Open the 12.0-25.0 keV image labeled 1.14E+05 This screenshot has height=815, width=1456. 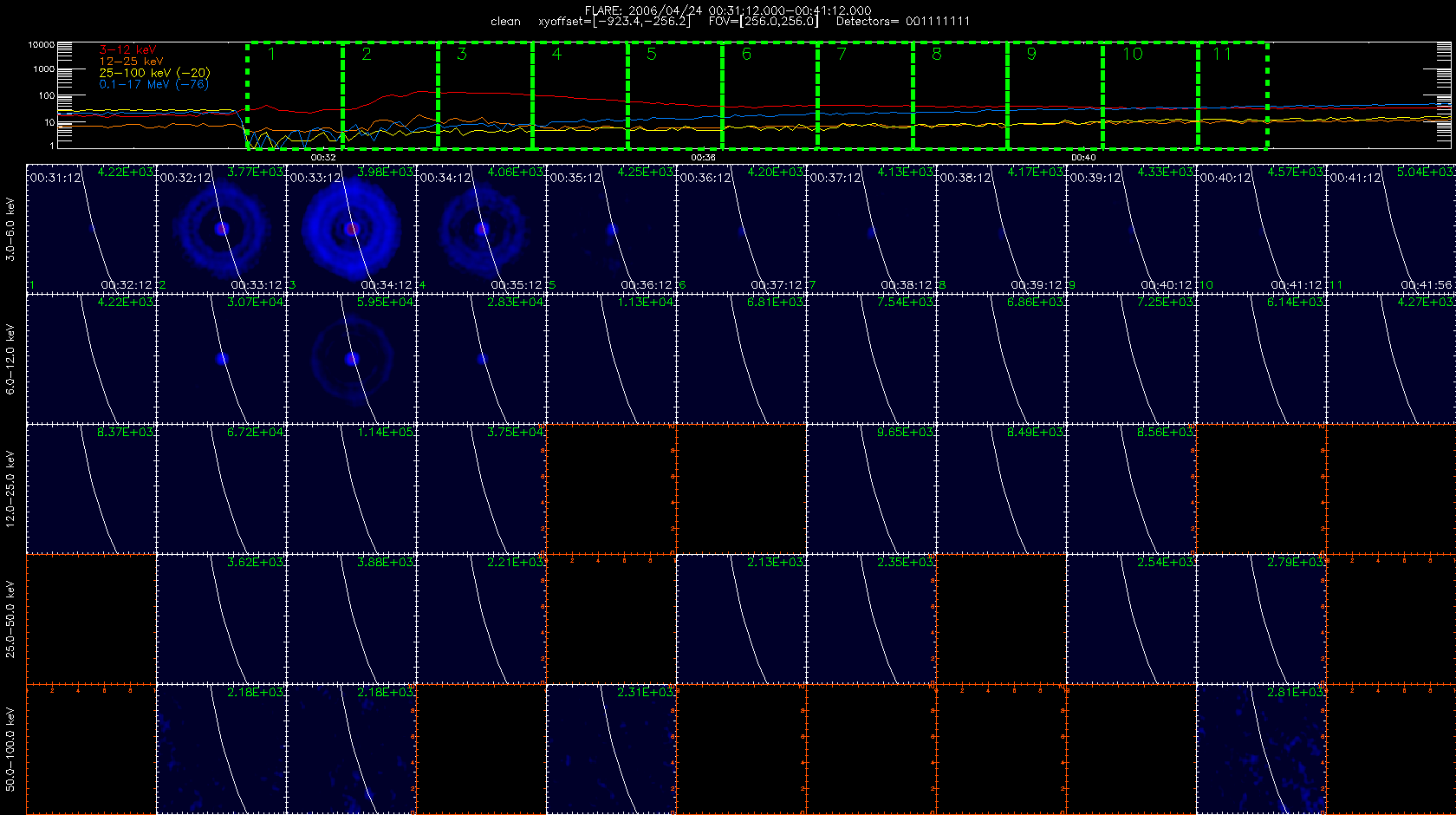352,489
